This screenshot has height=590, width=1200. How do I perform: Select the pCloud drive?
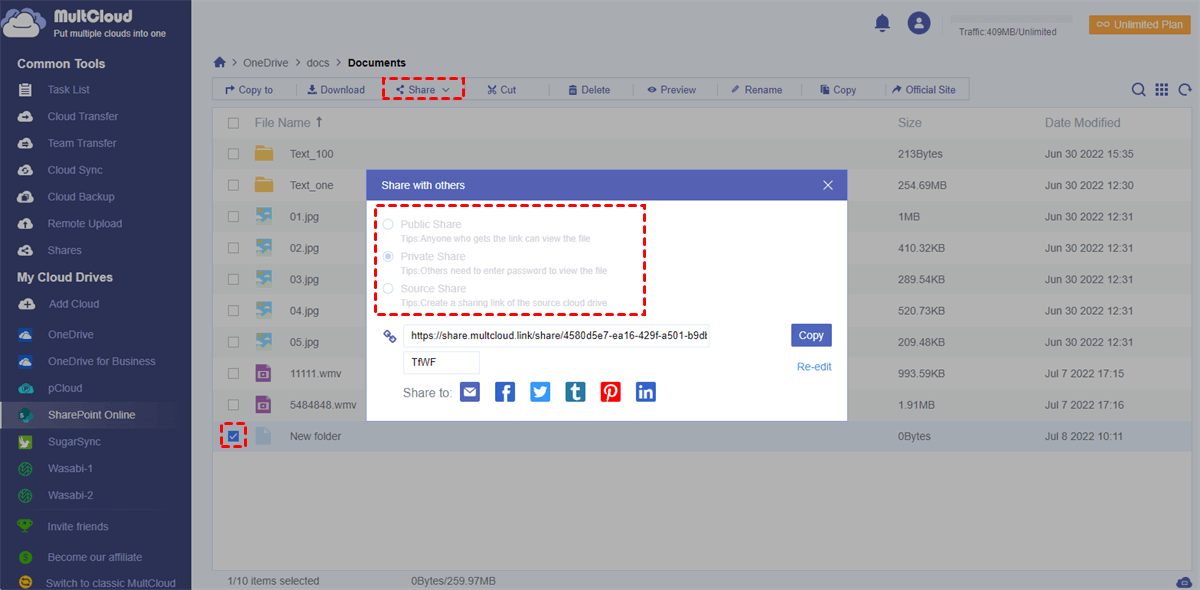coord(65,388)
